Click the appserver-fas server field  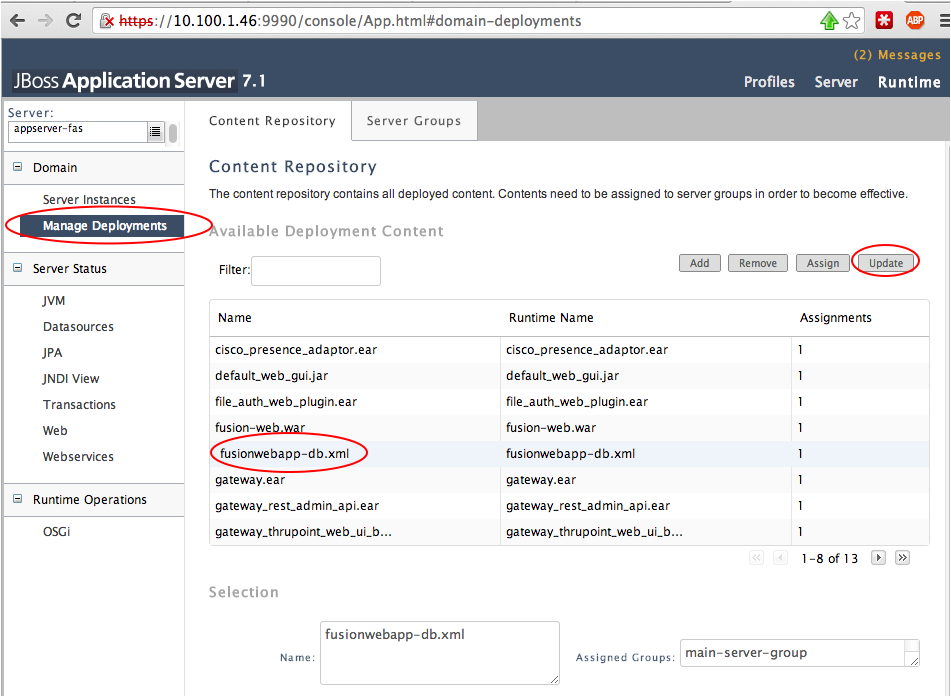point(78,132)
